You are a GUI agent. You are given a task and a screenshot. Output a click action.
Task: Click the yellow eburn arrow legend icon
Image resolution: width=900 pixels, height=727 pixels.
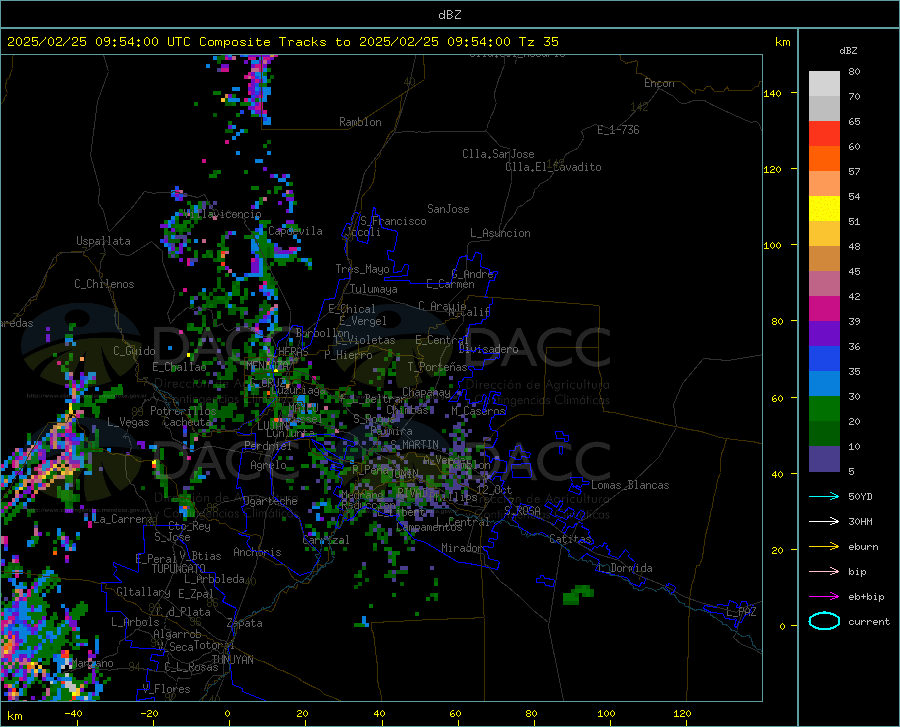click(824, 547)
